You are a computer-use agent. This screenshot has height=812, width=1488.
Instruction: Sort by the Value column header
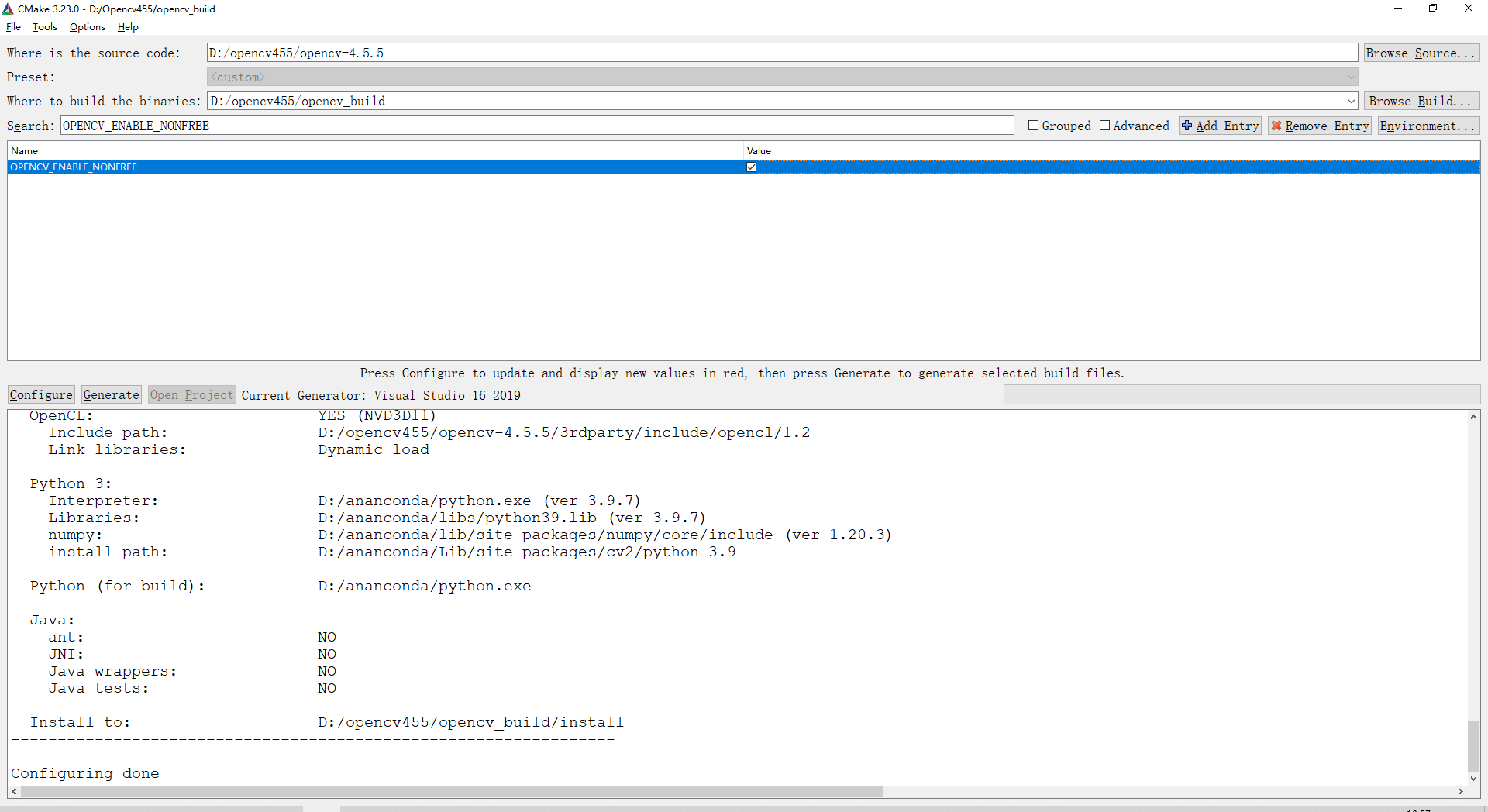(x=1111, y=150)
